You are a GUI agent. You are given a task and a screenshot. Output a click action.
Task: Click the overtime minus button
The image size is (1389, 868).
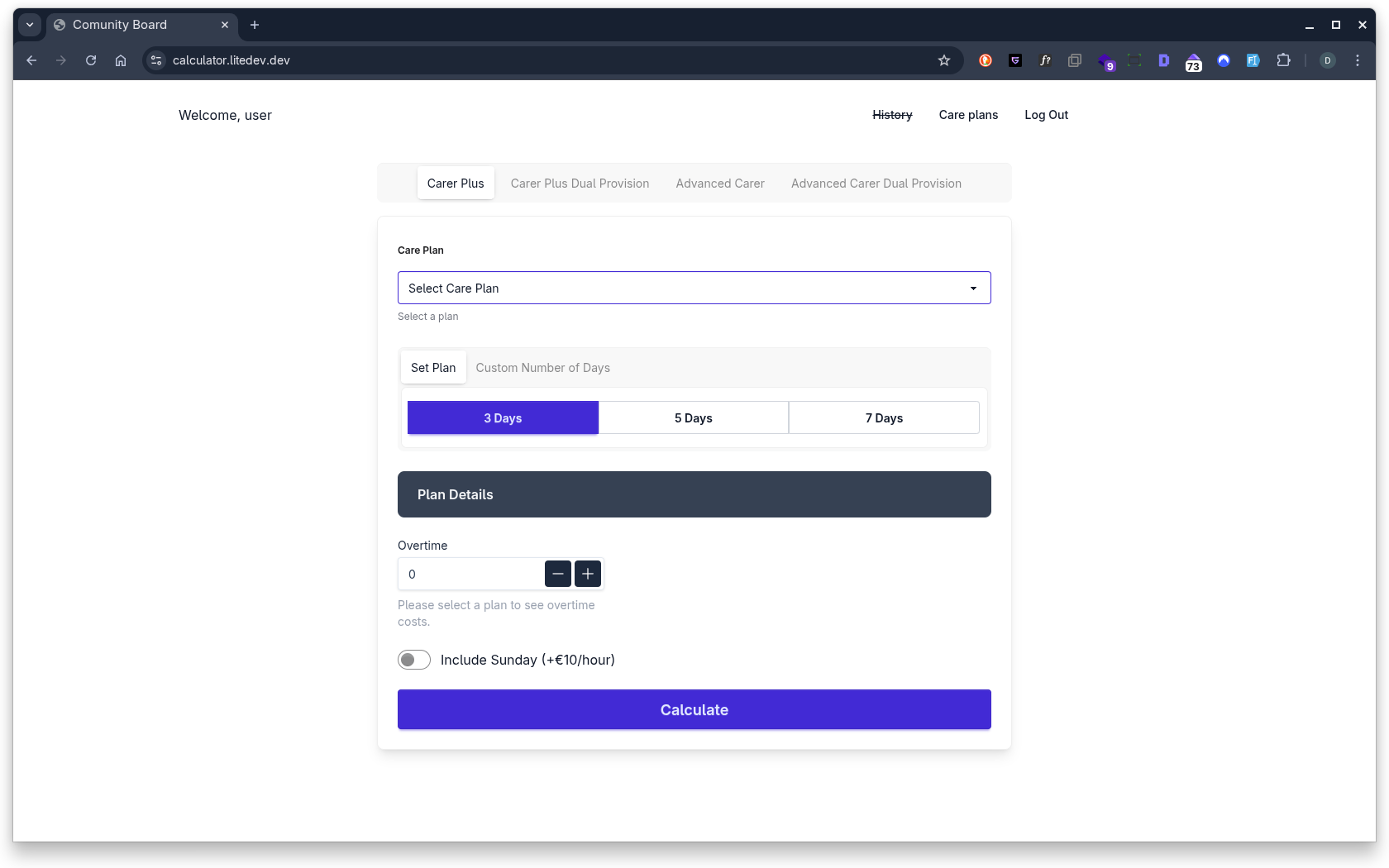pos(557,574)
